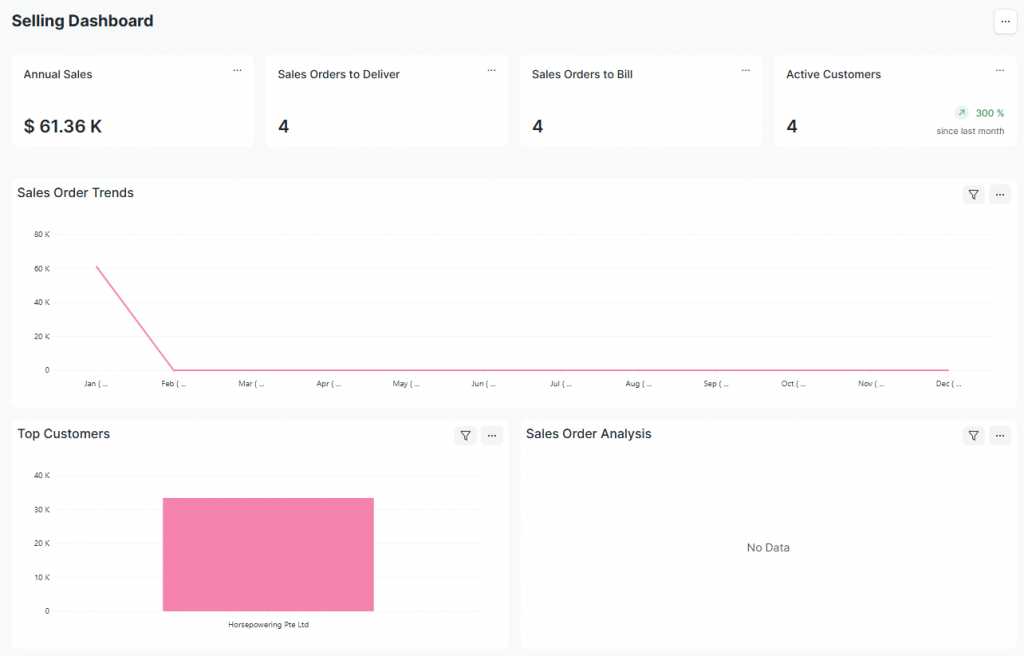Click the Horsepowering Pte Ltd bar
The height and width of the screenshot is (656, 1024).
[268, 554]
